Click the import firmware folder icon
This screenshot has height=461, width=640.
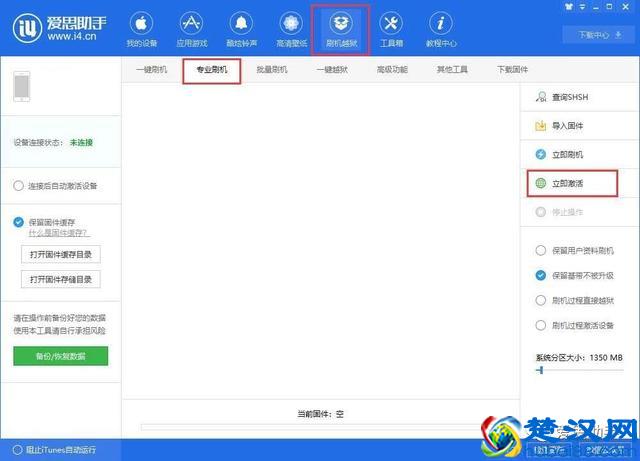point(541,126)
